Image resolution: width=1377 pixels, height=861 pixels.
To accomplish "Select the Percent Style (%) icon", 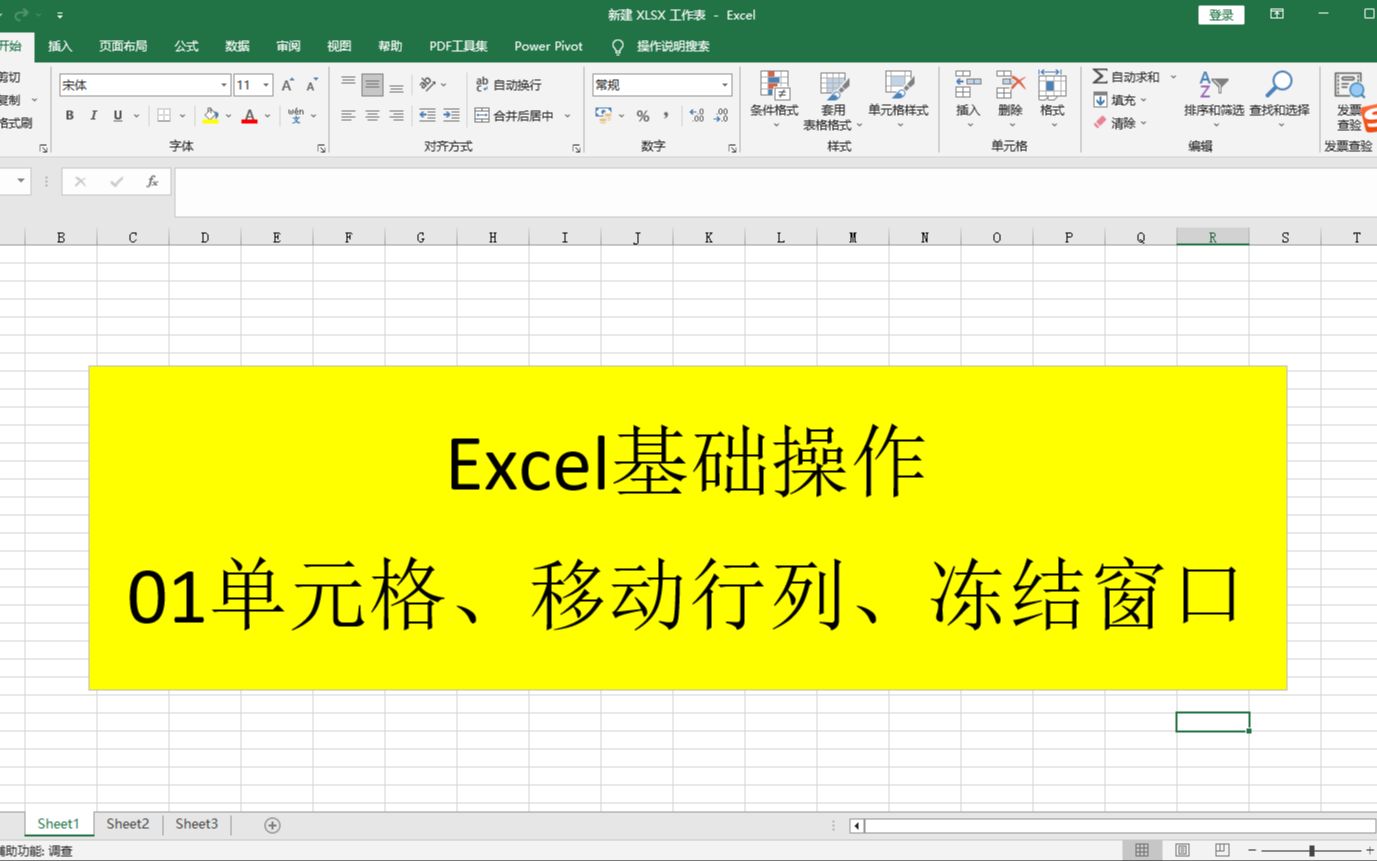I will 642,115.
